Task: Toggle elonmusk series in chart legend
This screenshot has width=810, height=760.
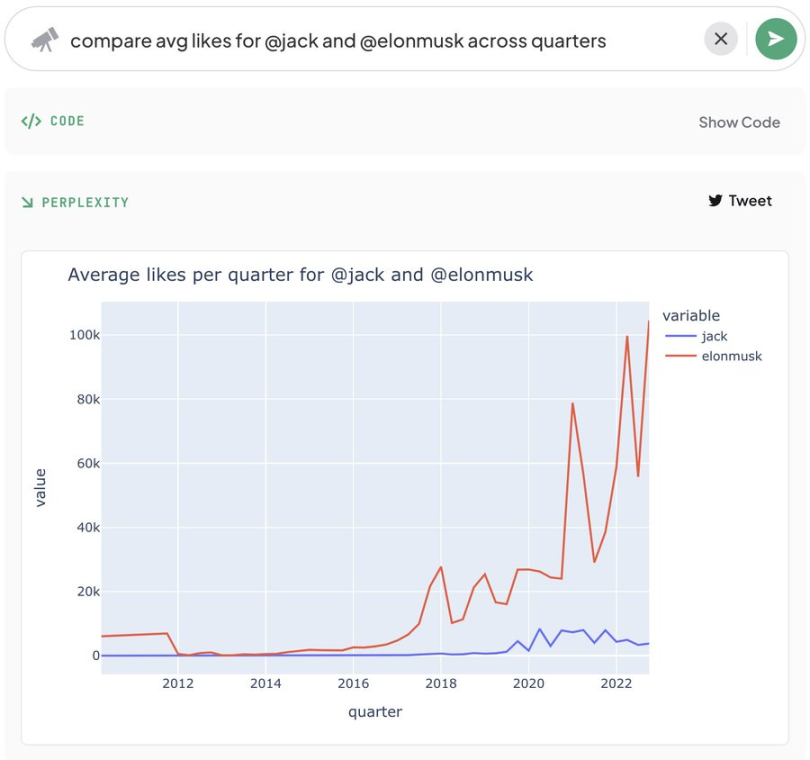Action: [x=731, y=356]
